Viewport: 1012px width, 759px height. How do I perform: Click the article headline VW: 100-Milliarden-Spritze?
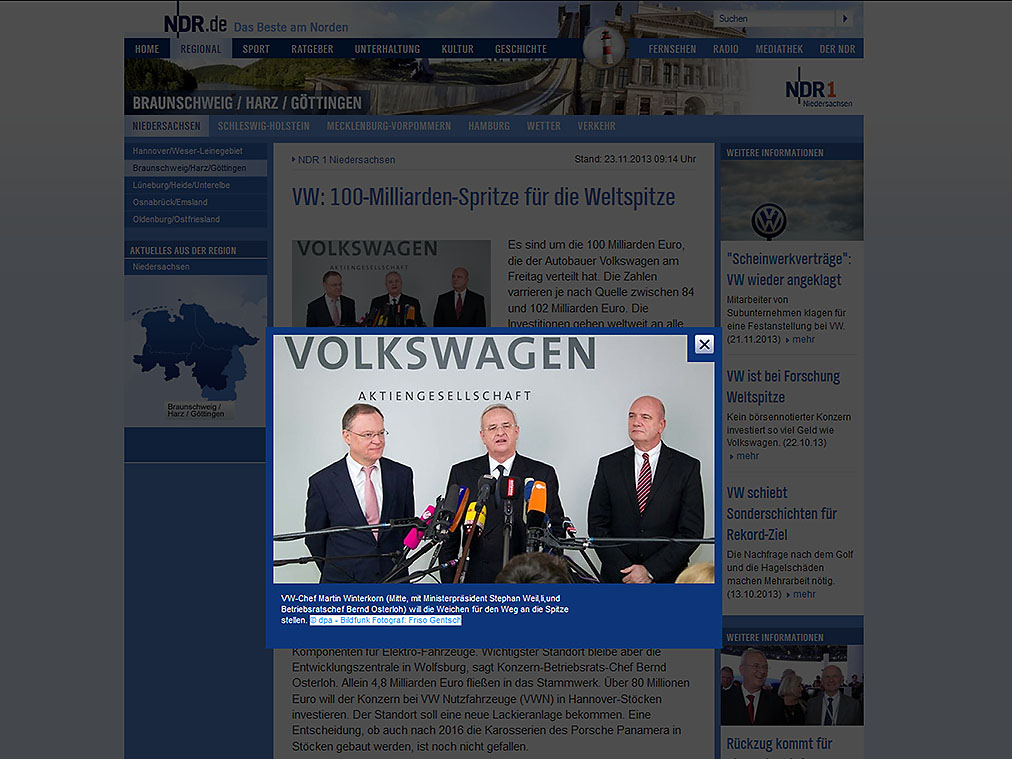[483, 197]
